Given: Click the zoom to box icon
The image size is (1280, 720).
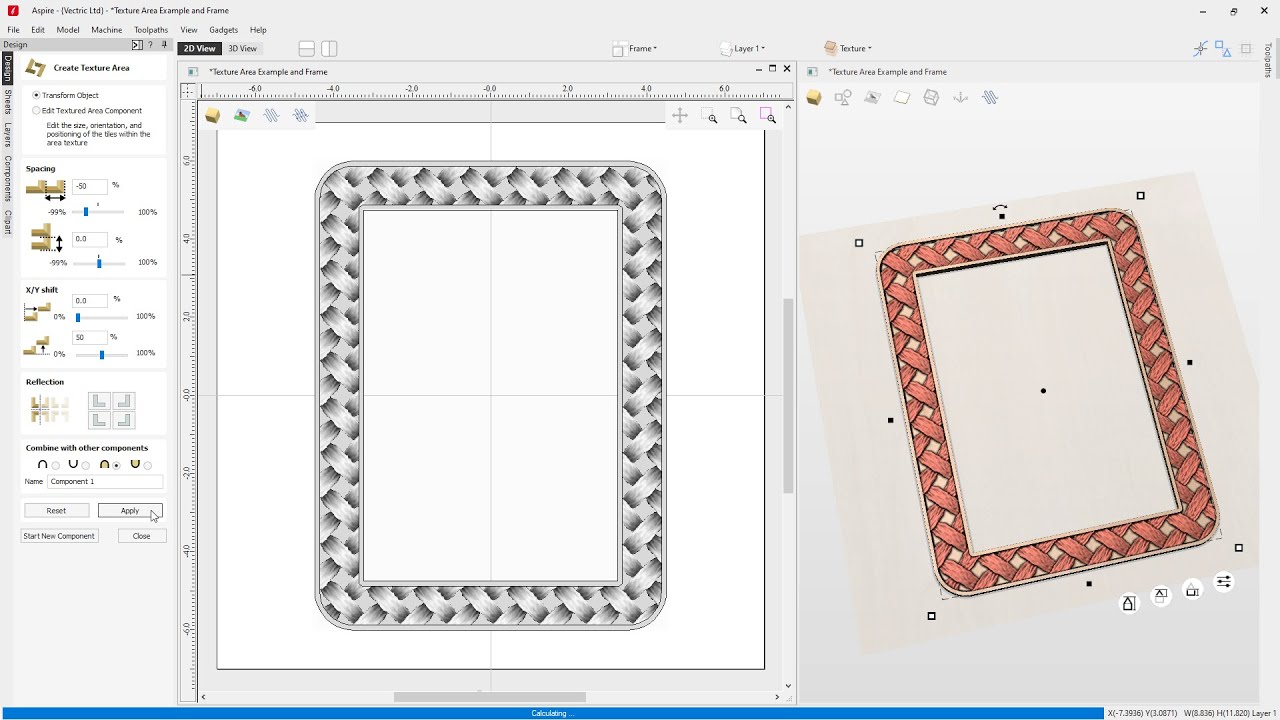Looking at the screenshot, I should (x=710, y=116).
